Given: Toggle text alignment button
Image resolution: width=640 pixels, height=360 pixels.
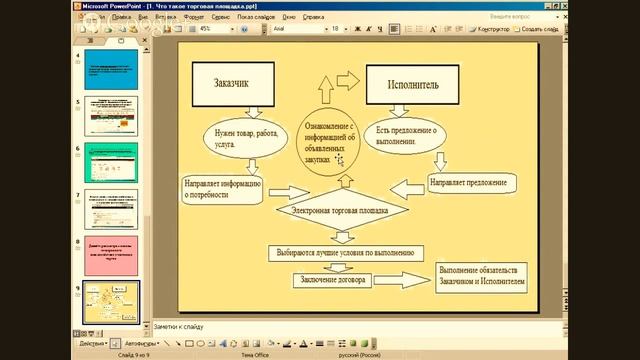Looking at the screenshot, I should point(394,29).
